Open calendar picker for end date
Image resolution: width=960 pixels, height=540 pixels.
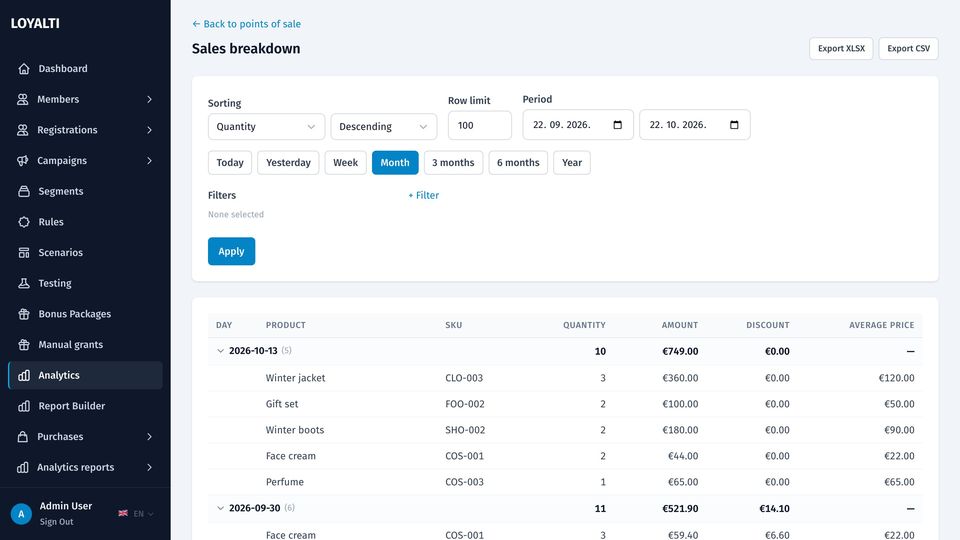pos(734,125)
